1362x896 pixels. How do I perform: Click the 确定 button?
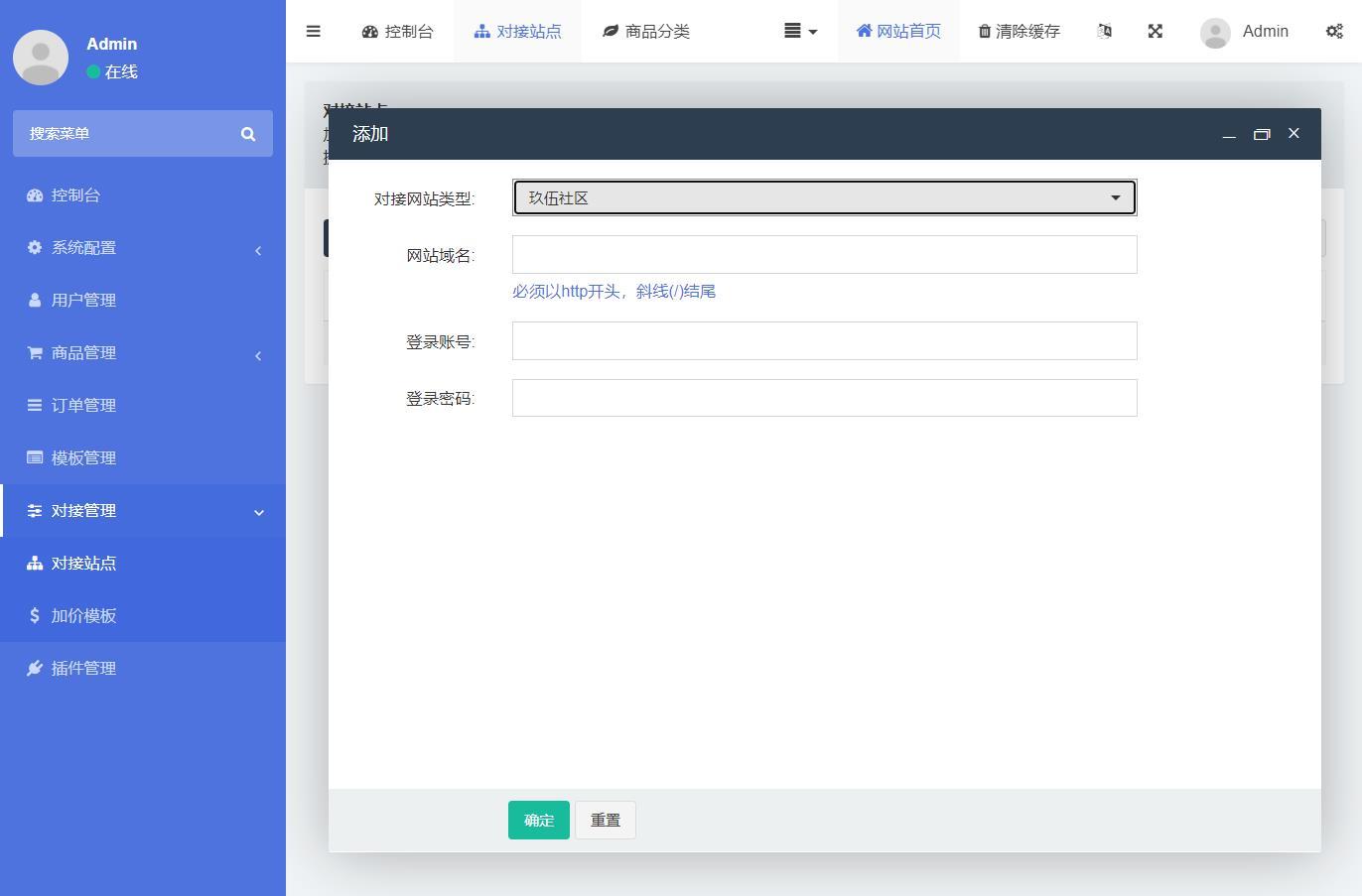coord(539,821)
